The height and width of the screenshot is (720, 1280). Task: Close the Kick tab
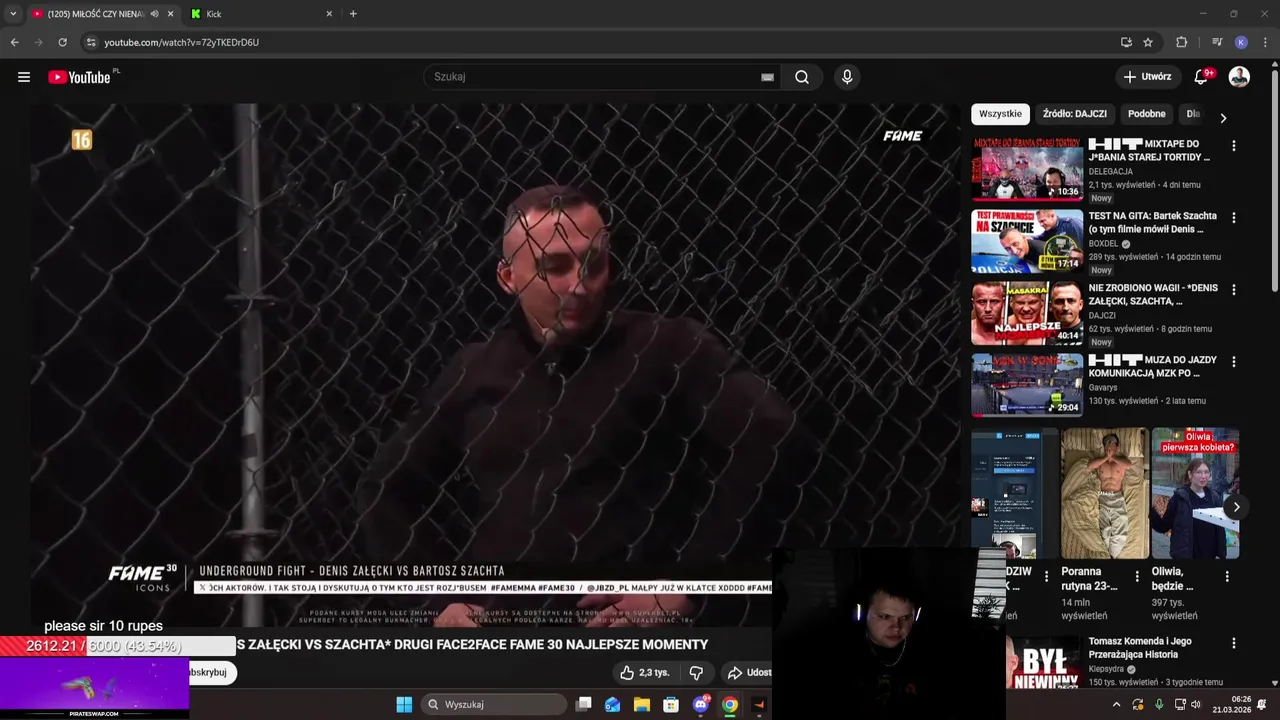(x=329, y=14)
